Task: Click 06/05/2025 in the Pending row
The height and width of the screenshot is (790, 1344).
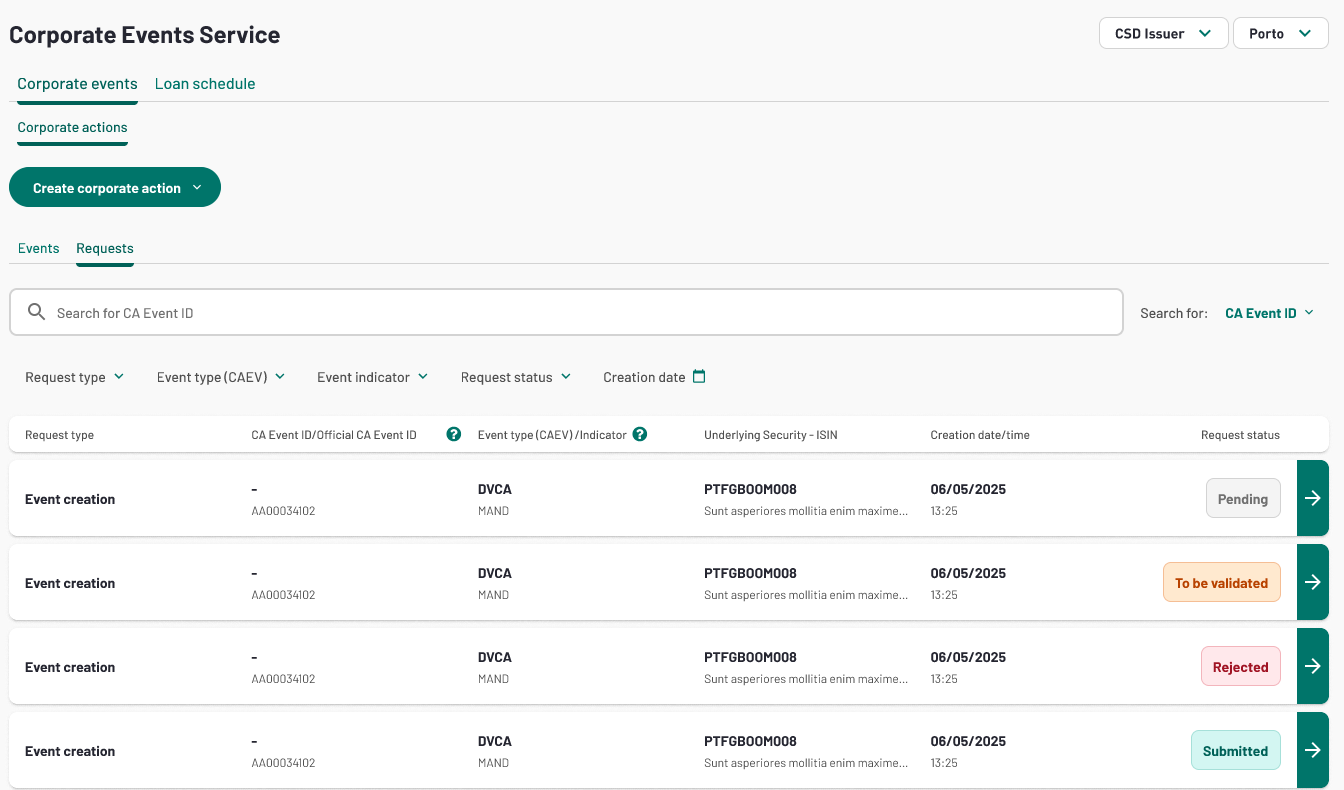Action: pos(968,489)
